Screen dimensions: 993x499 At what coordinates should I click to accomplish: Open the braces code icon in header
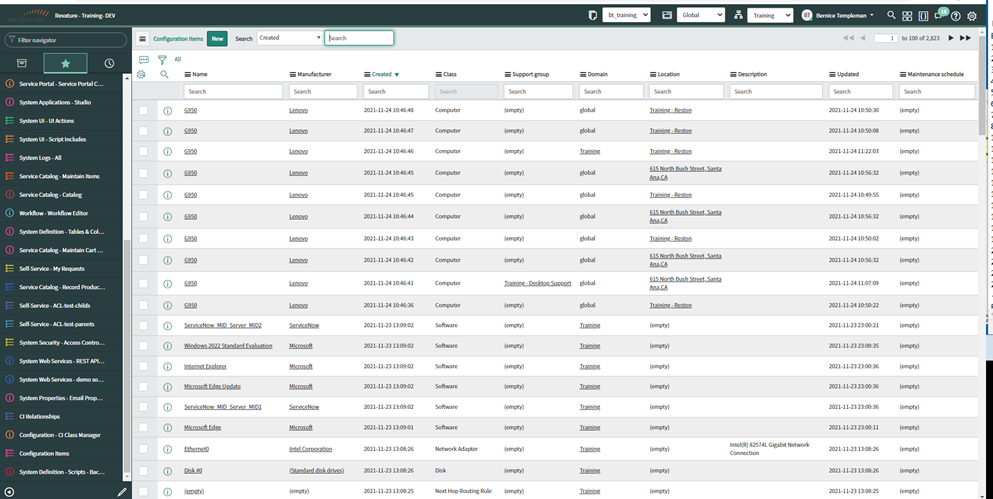tap(923, 16)
